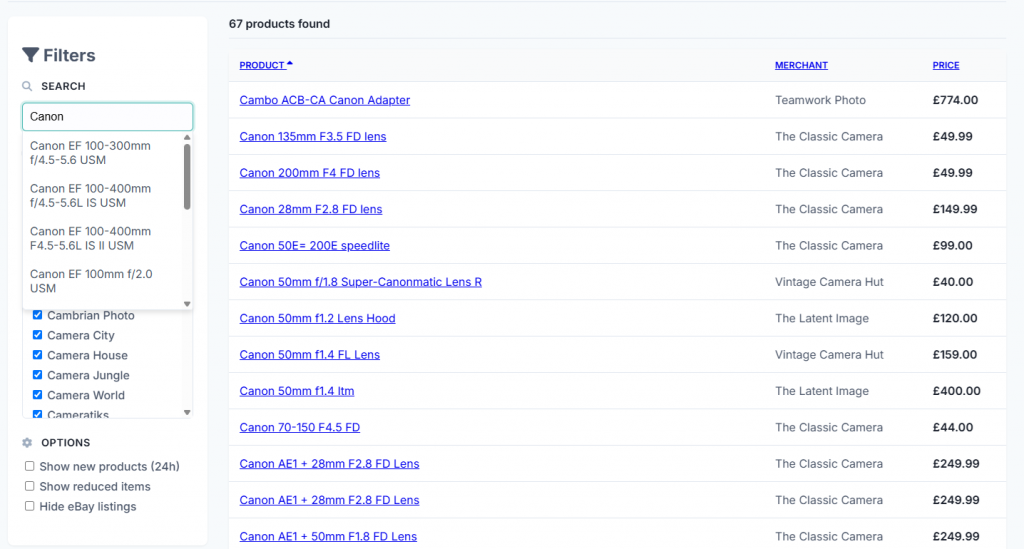1024x549 pixels.
Task: Click the Filters funnel icon
Action: tap(30, 55)
